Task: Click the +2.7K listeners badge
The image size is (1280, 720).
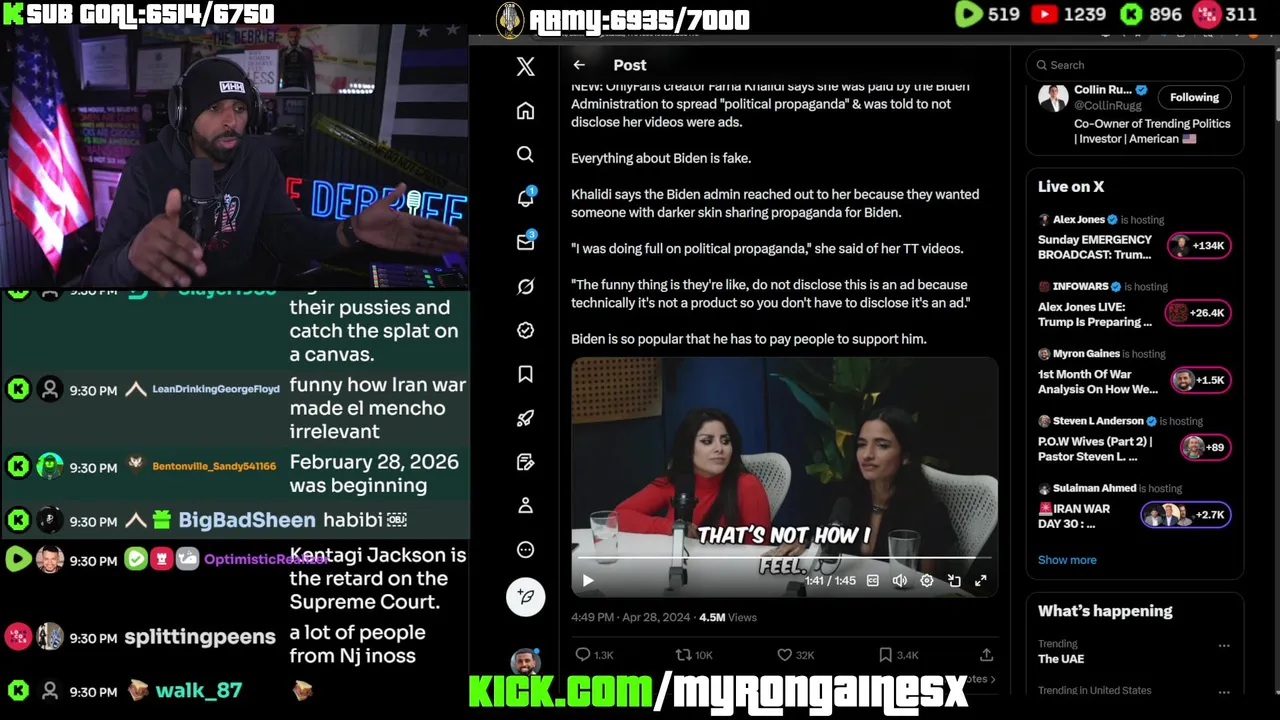Action: pyautogui.click(x=1185, y=515)
